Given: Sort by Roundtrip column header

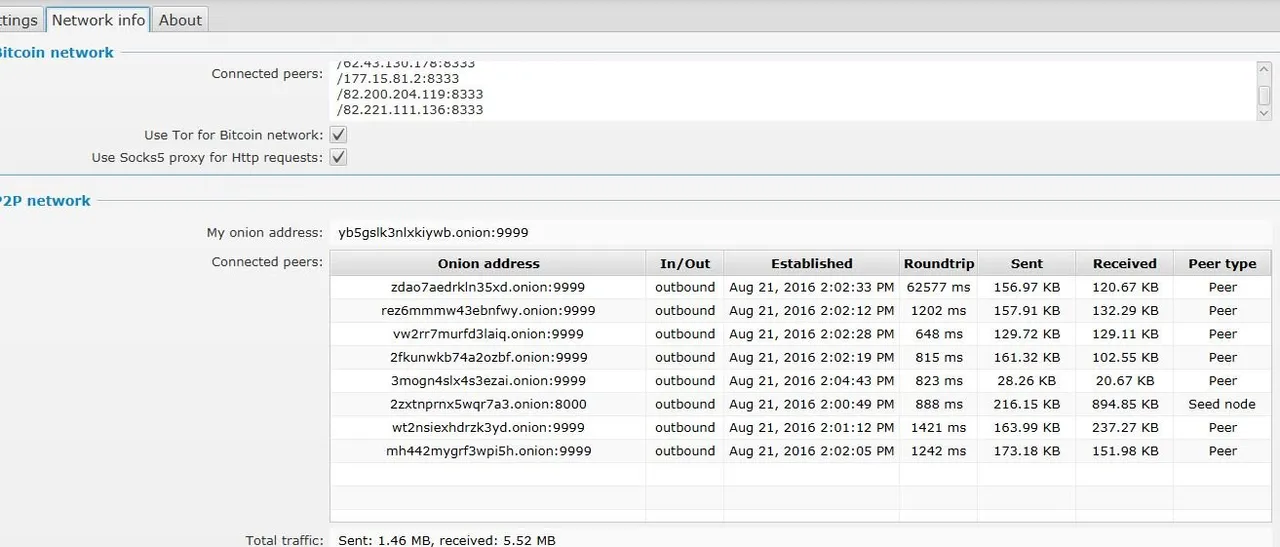Looking at the screenshot, I should [938, 264].
